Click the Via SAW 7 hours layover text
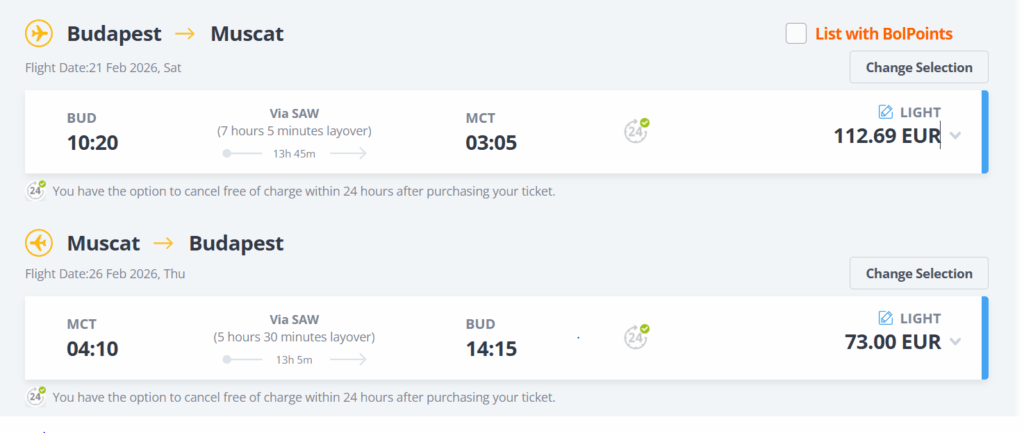 click(x=294, y=123)
